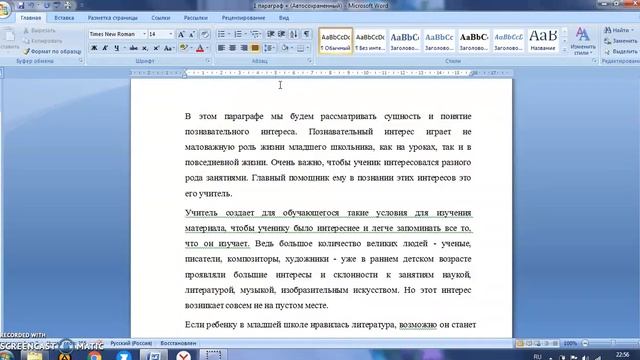The image size is (640, 360).
Task: Apply the Название (Title) style
Action: (x=543, y=41)
